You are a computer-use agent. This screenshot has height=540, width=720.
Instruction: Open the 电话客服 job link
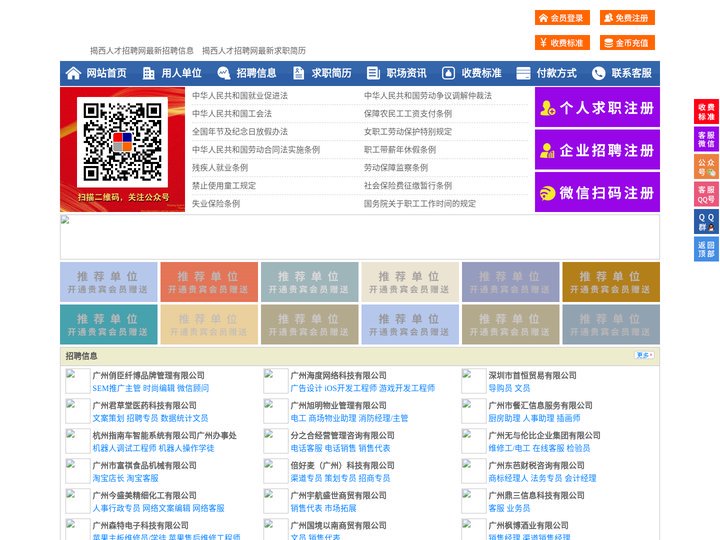click(x=306, y=448)
